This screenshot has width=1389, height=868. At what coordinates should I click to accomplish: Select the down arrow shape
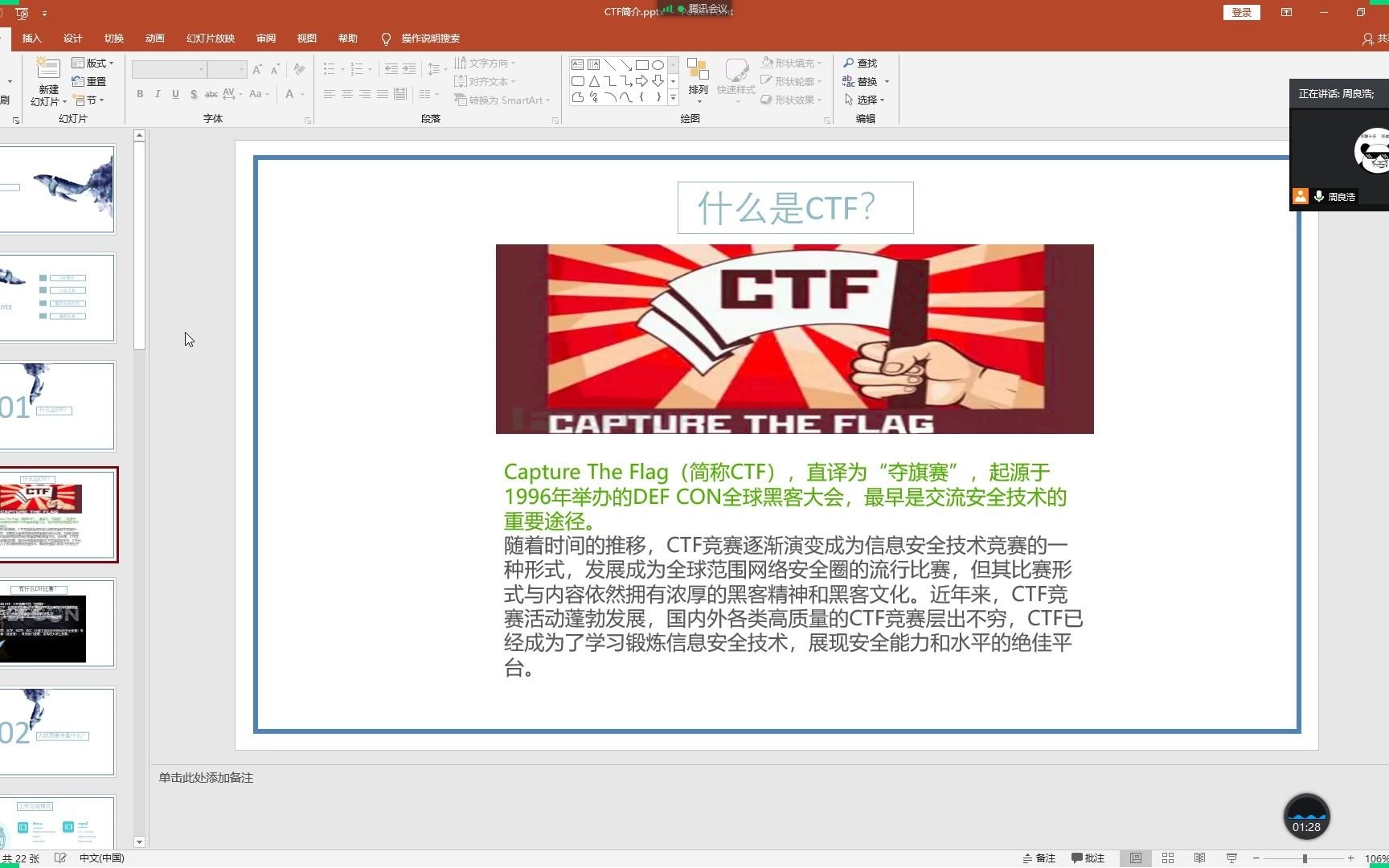click(658, 81)
